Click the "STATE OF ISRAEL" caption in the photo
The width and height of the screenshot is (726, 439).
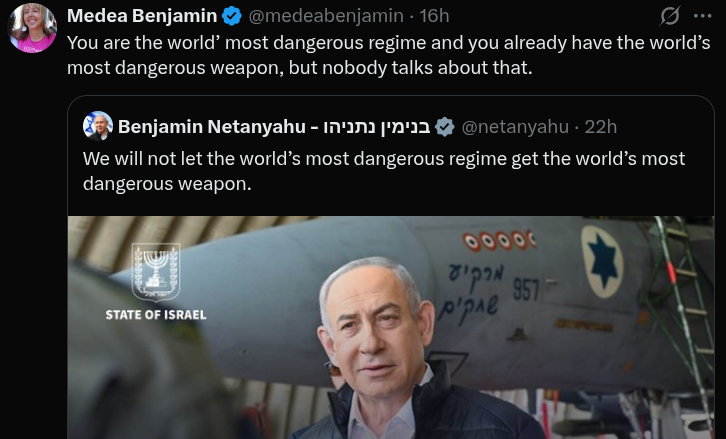click(x=156, y=315)
